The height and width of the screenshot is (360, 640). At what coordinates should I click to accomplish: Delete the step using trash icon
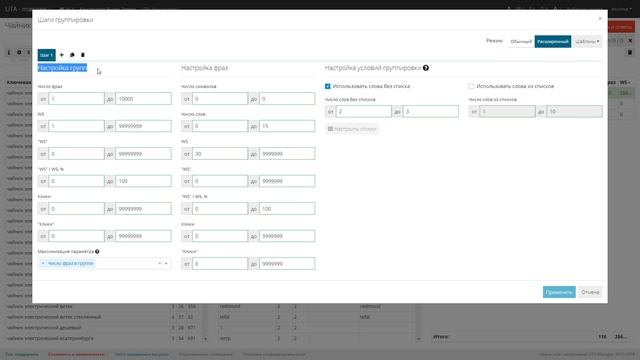coord(83,55)
